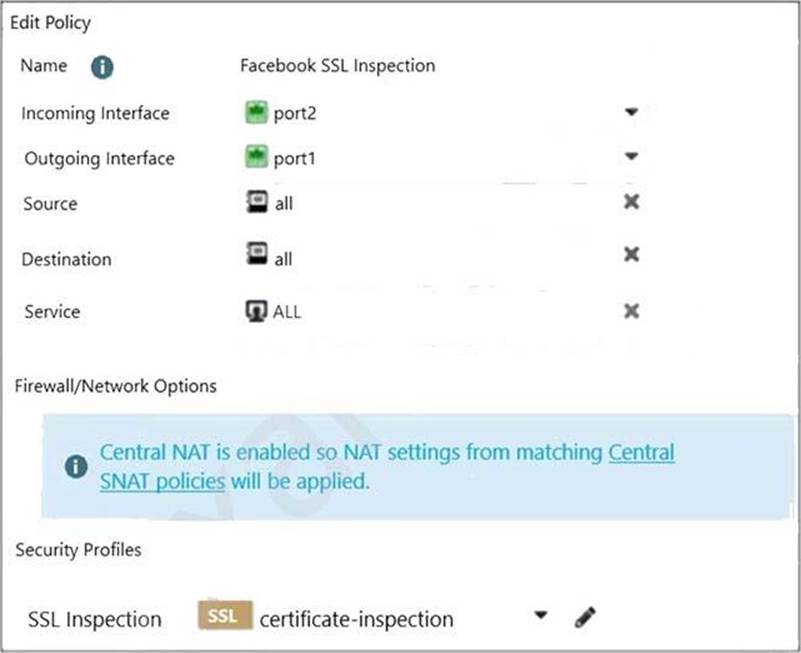Edit the certificate-inspection profile with the pencil
Screen dimensions: 801x653
586,618
